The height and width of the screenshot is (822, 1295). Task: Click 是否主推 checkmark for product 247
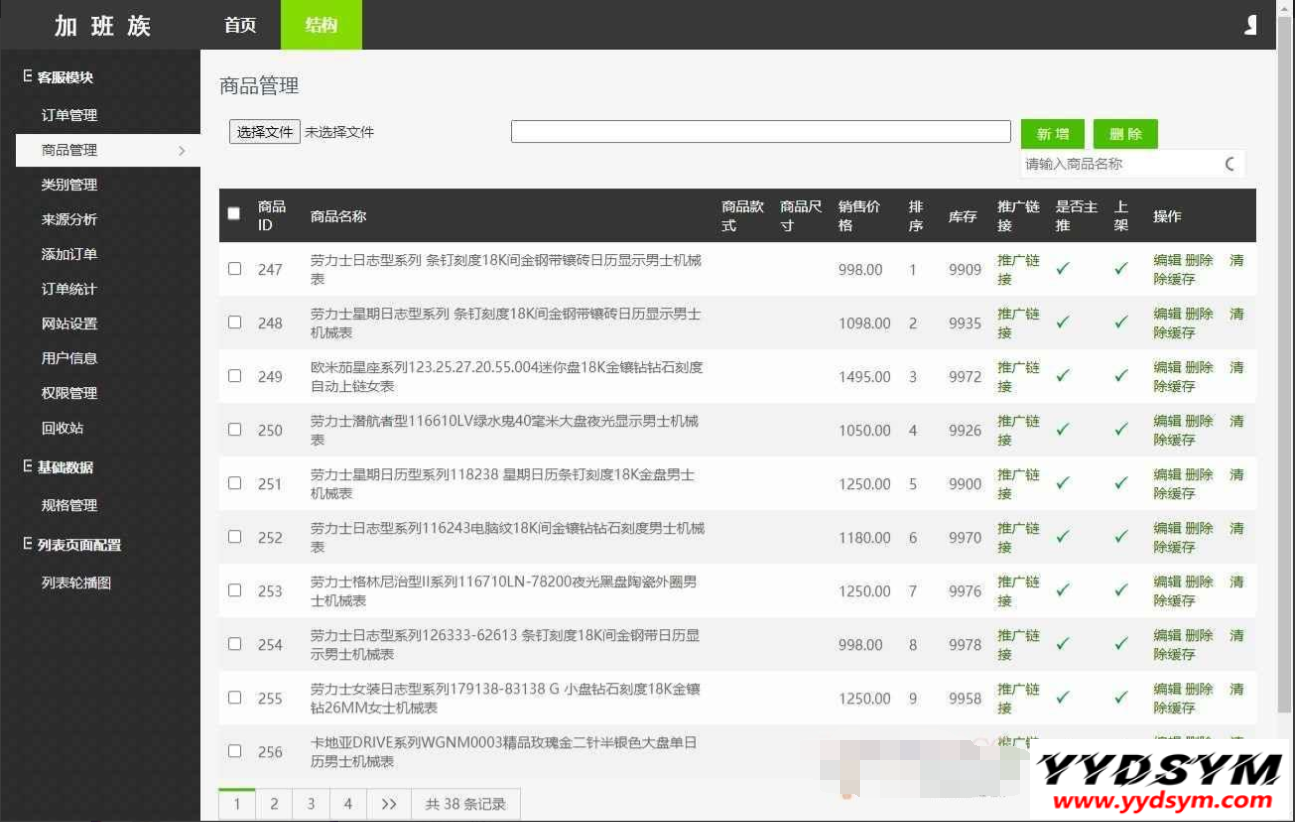click(x=1063, y=269)
